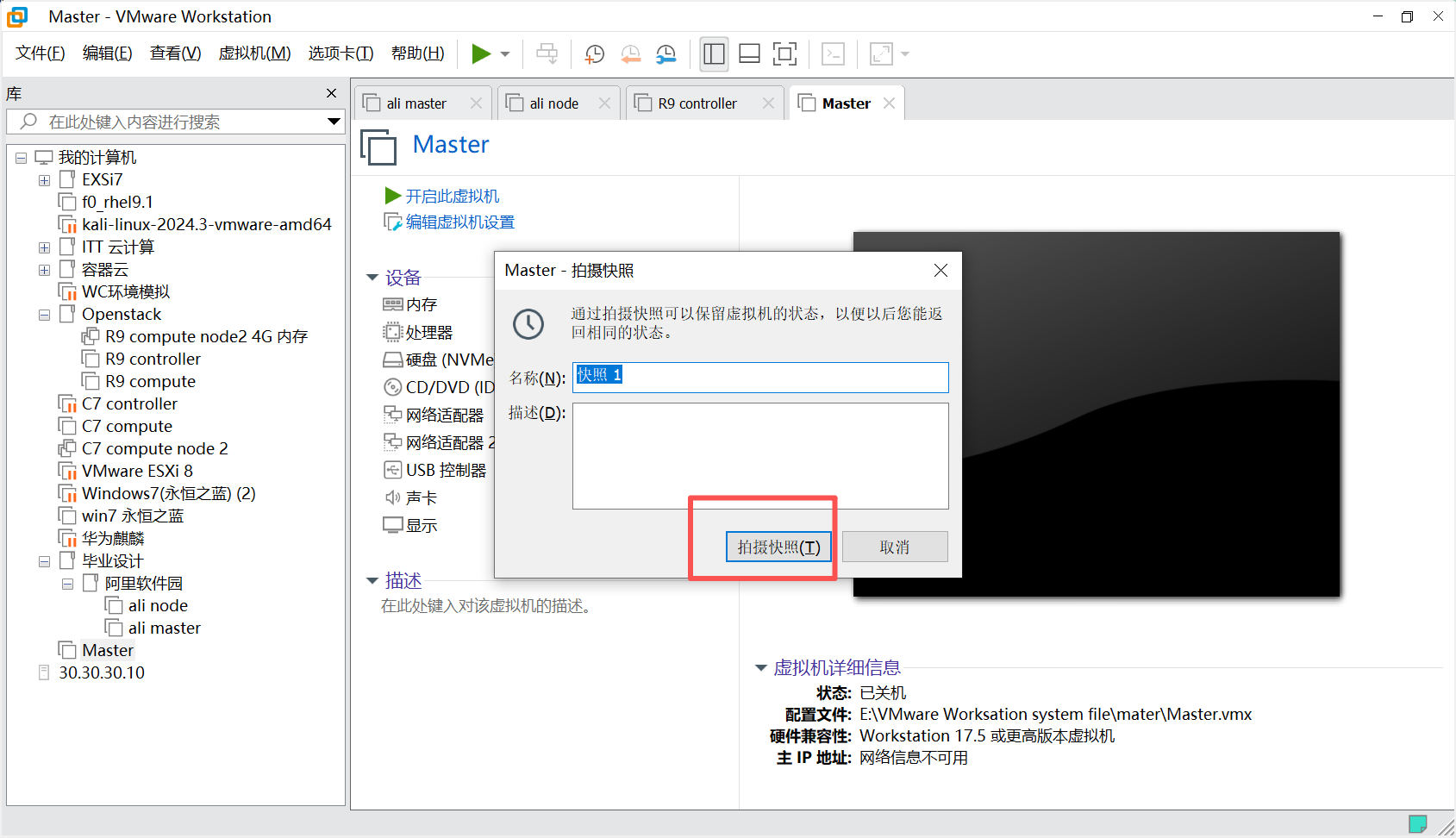The height and width of the screenshot is (838, 1456).
Task: Expand the ITT 云计算 folder
Action: [x=44, y=247]
